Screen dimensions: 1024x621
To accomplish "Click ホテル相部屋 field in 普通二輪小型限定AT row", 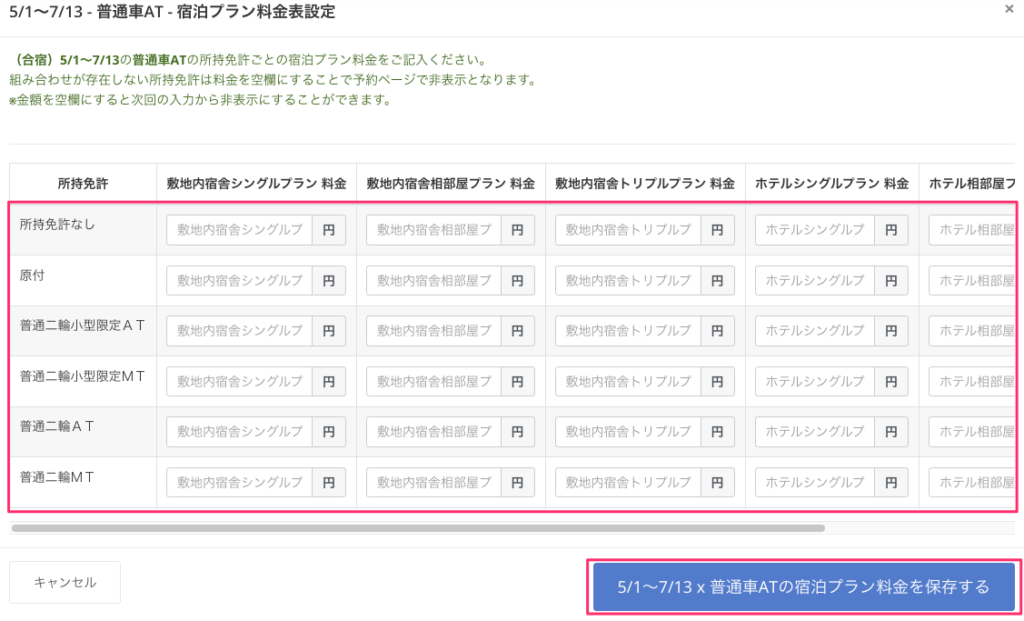I will point(971,331).
